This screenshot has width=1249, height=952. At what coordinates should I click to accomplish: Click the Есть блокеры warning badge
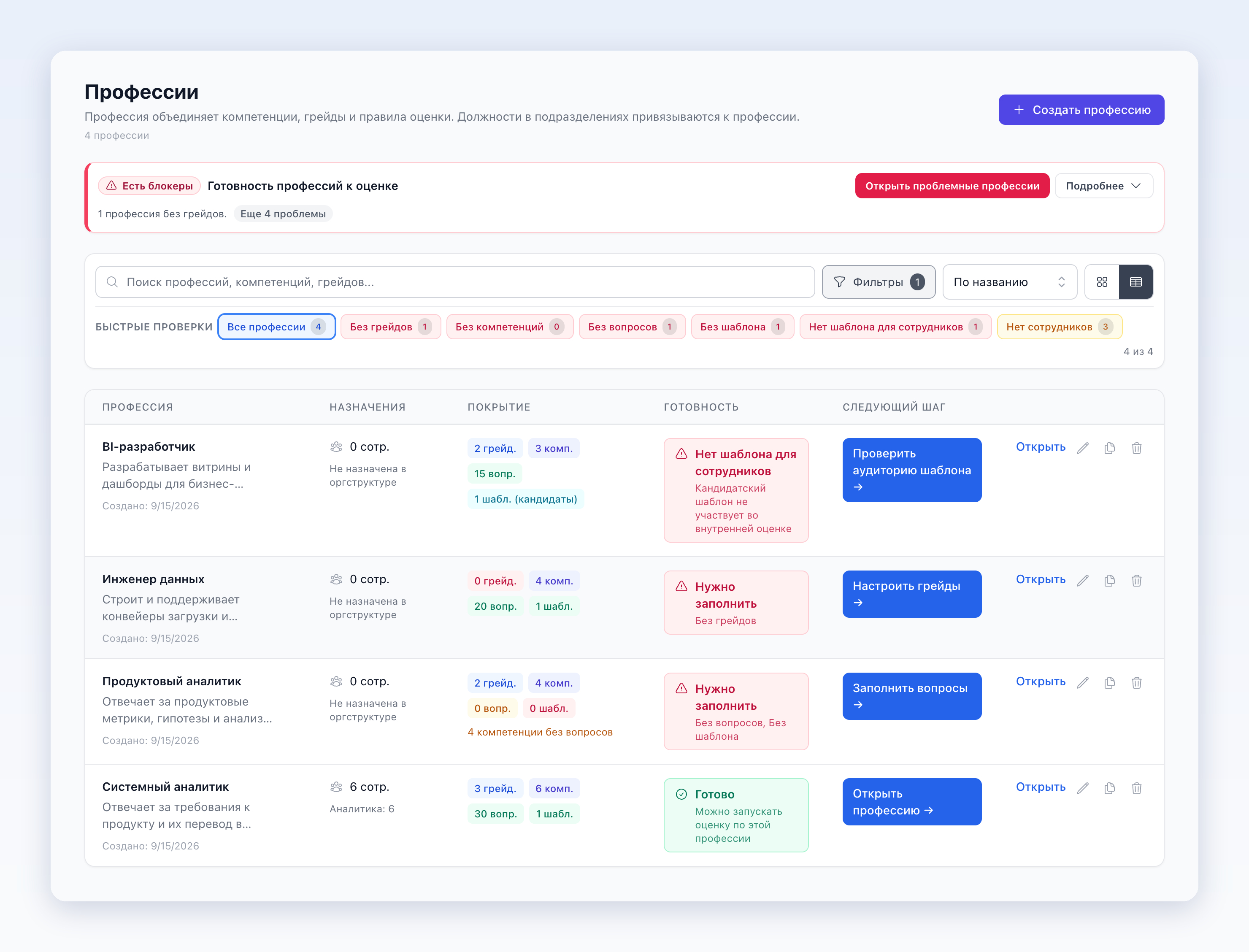point(149,186)
